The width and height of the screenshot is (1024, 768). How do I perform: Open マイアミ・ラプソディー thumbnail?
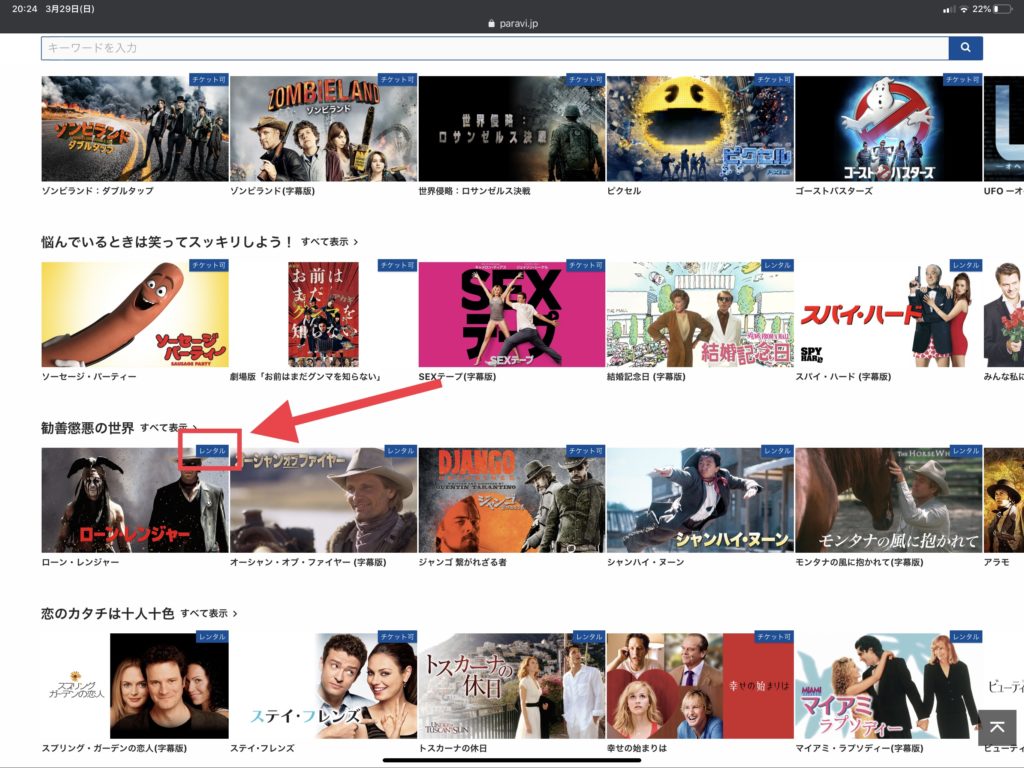tap(889, 686)
